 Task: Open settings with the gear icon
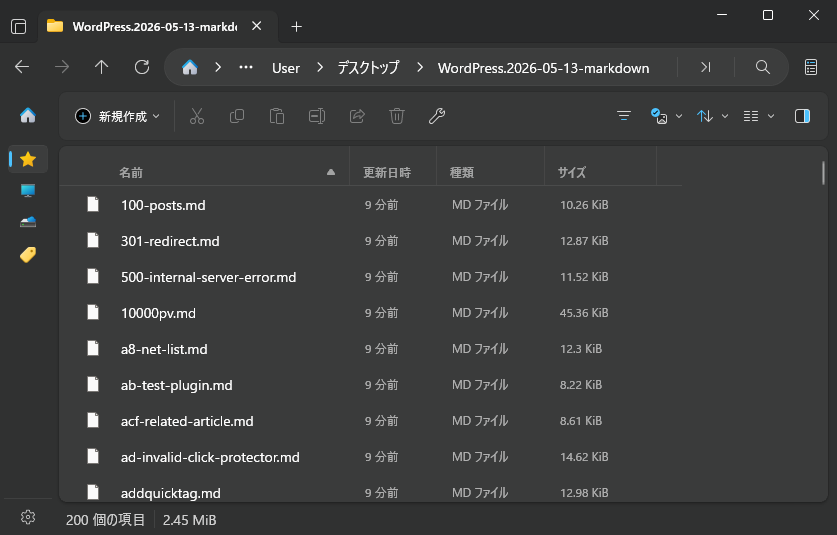tap(28, 517)
